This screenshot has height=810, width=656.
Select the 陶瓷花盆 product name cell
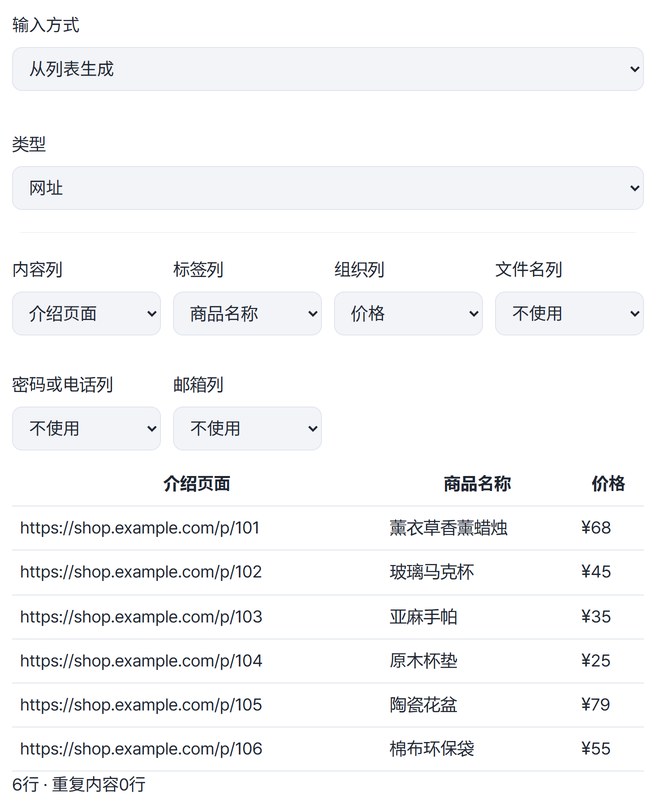[x=423, y=705]
